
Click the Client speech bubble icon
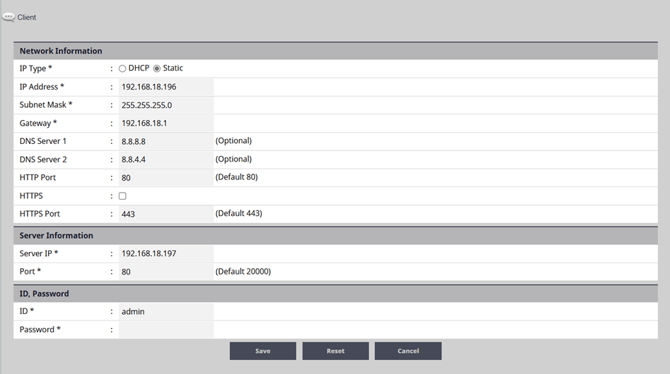(x=8, y=17)
